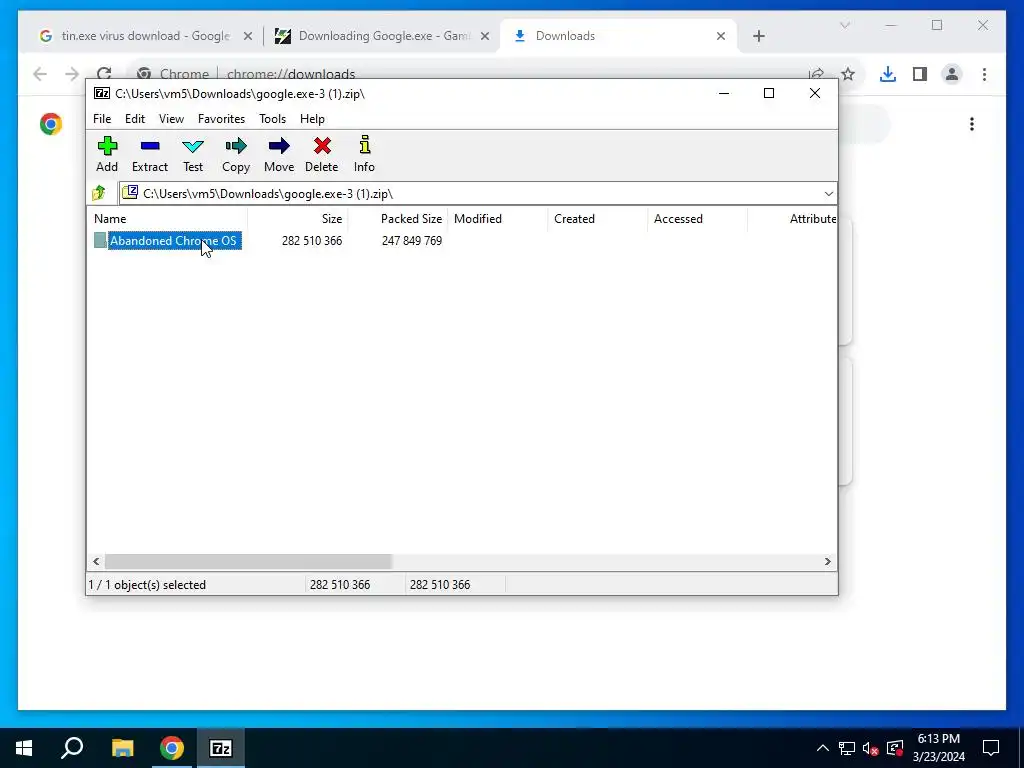Select the Copy toolbar icon
The width and height of the screenshot is (1024, 768).
pyautogui.click(x=236, y=154)
